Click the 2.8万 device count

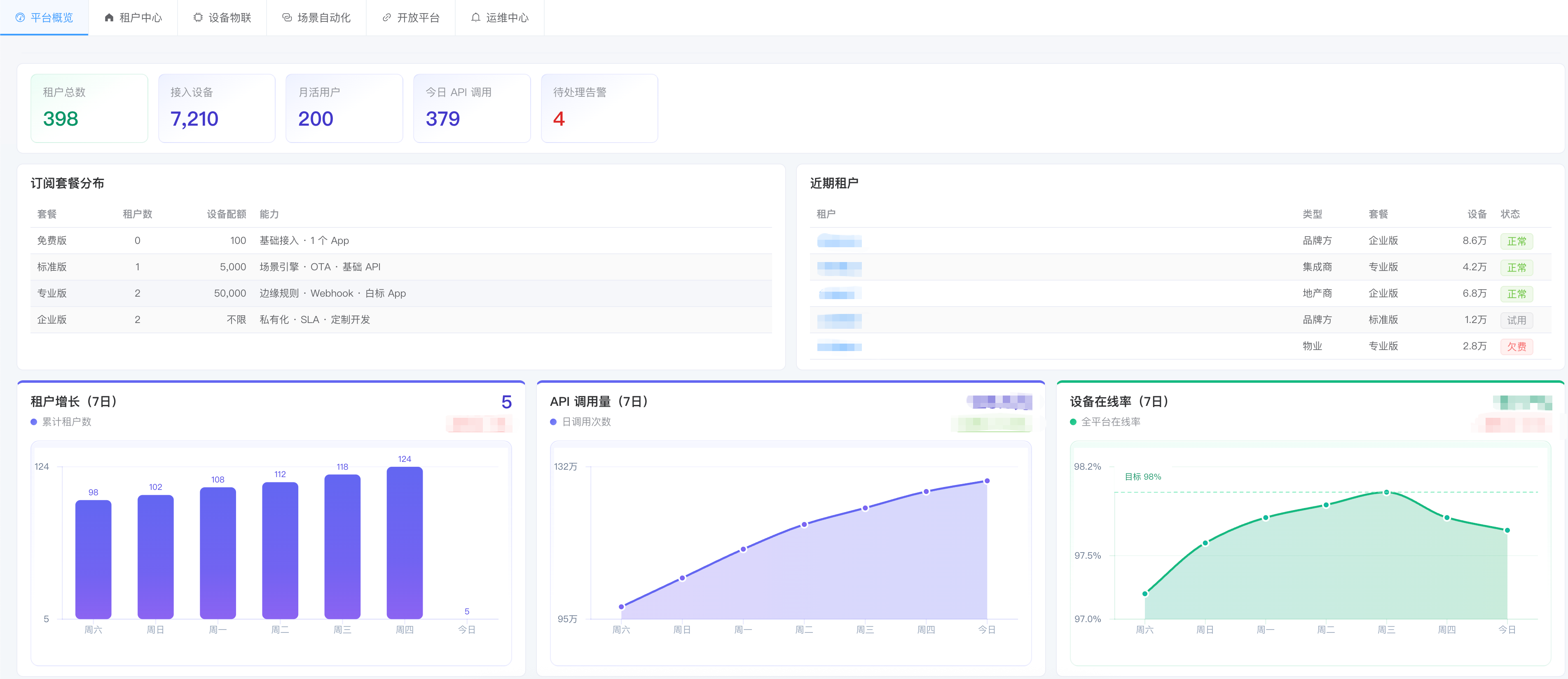point(1474,346)
